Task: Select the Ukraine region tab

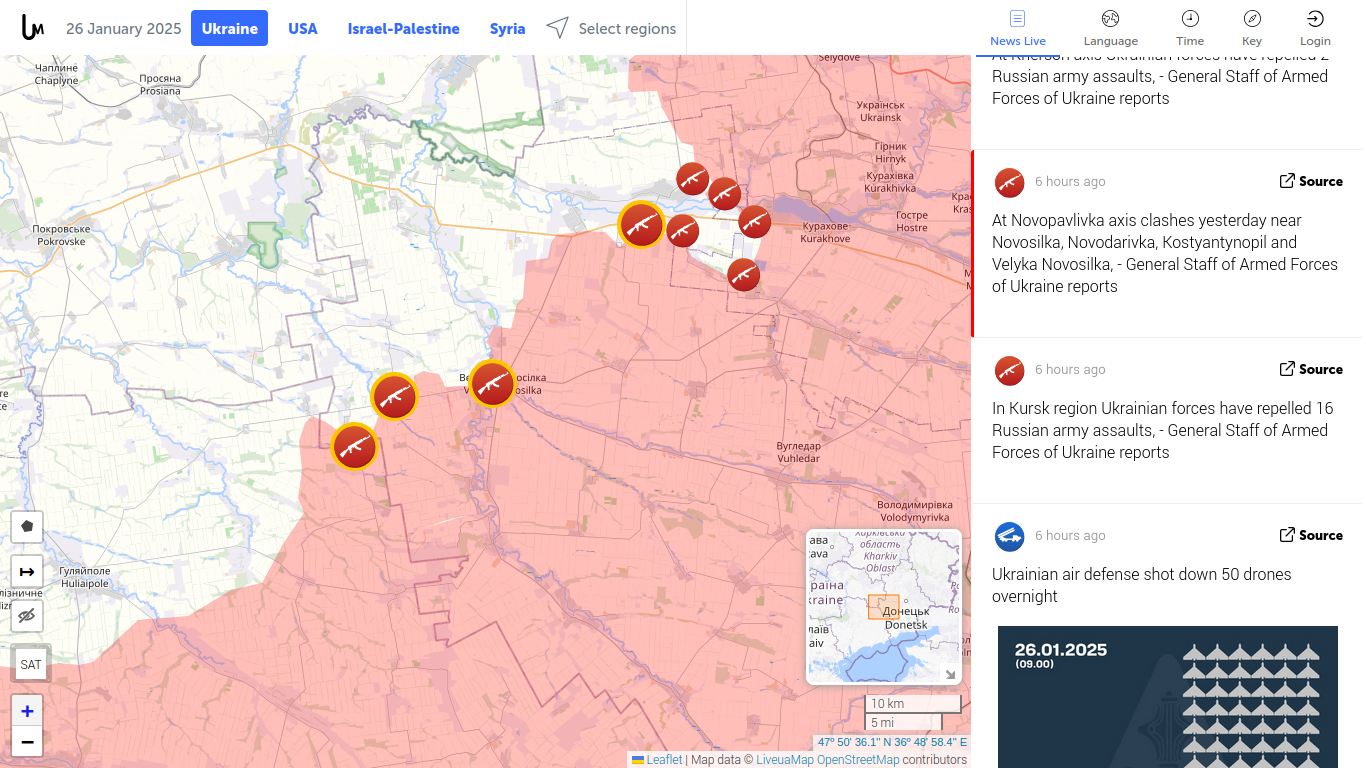Action: pos(230,29)
